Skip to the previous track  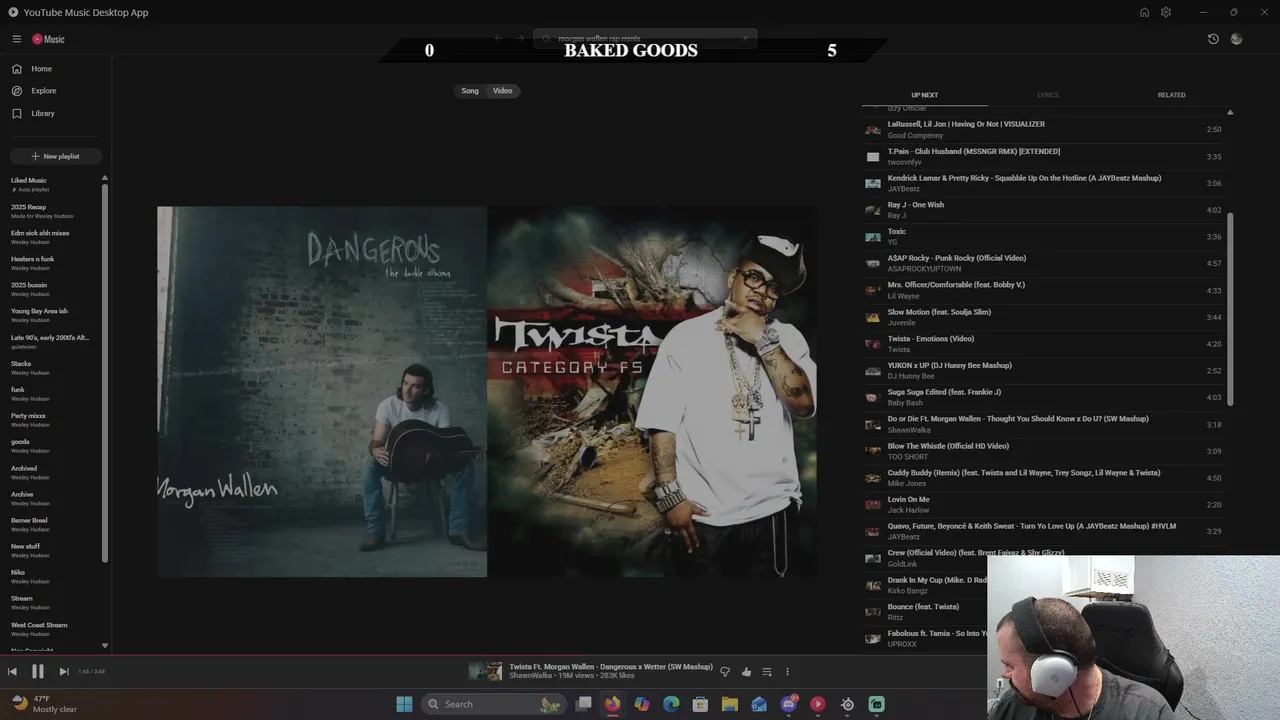(x=12, y=672)
